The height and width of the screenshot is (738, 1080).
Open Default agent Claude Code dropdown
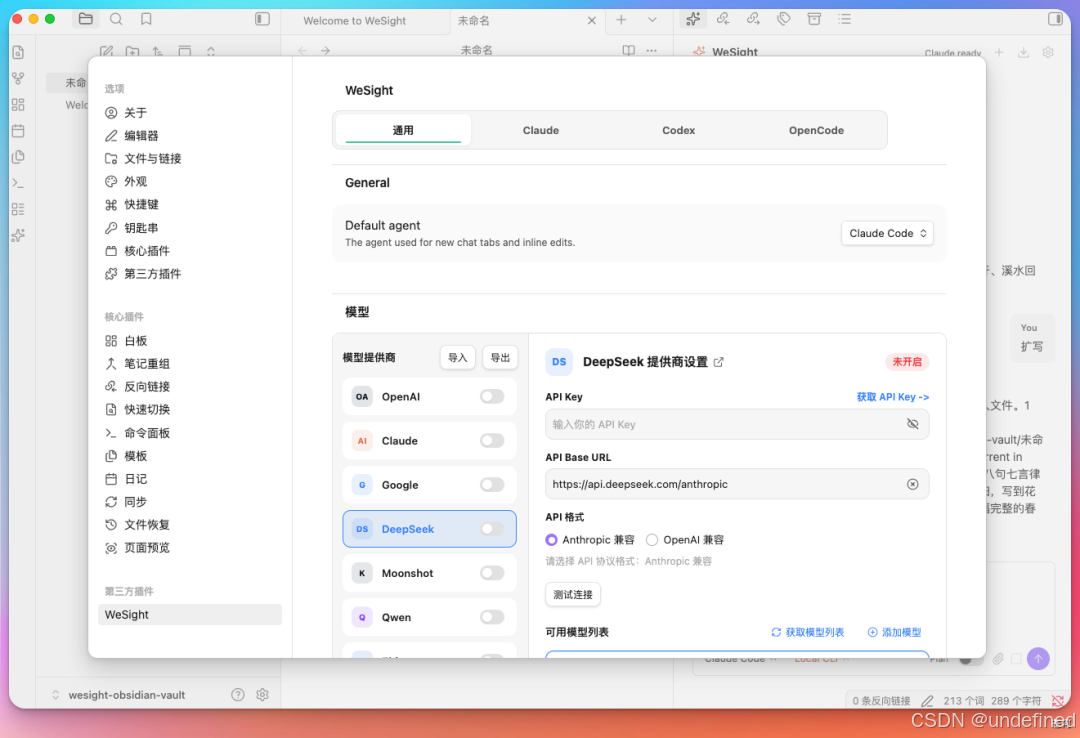pos(887,233)
